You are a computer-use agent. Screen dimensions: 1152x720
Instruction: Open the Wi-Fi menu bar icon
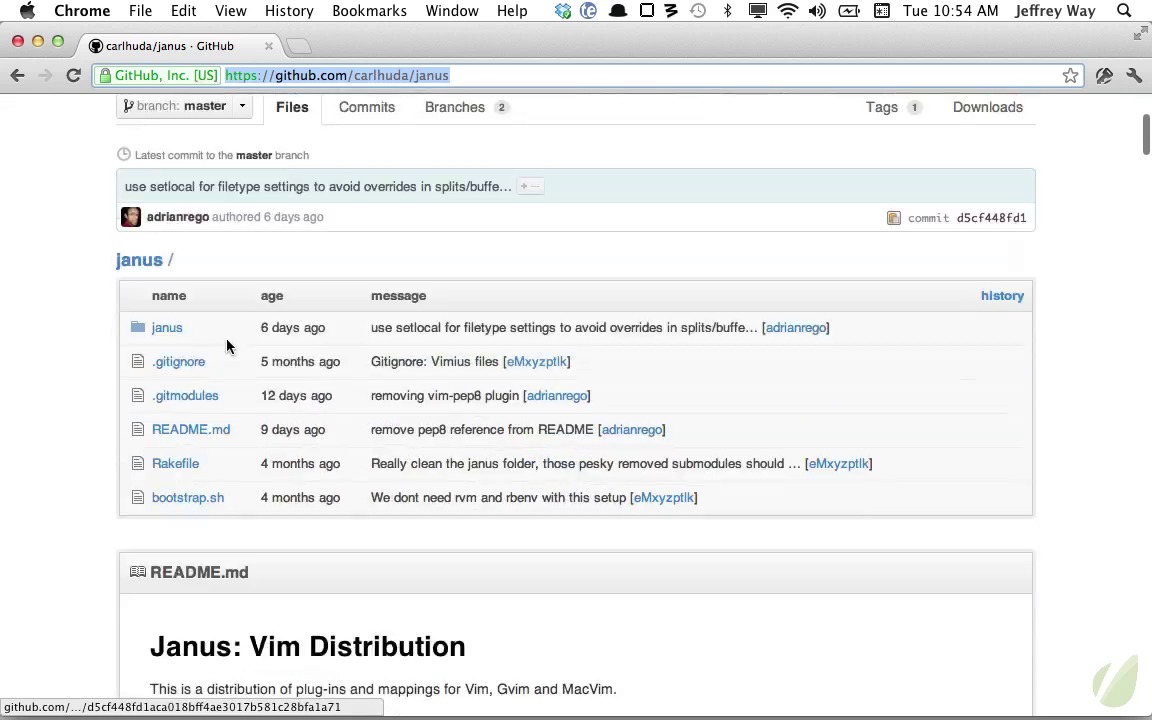coord(788,10)
